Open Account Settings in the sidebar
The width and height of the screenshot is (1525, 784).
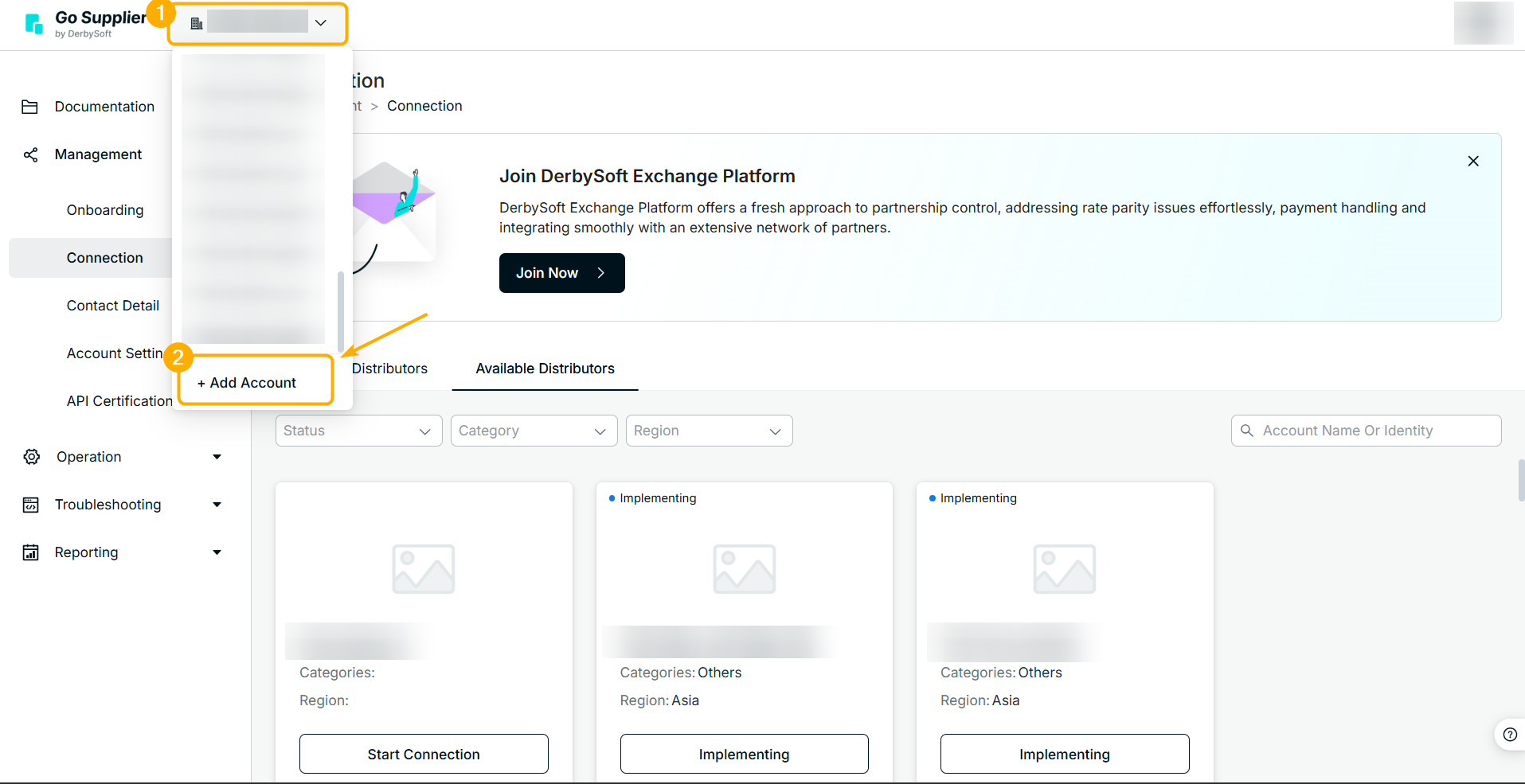[x=115, y=353]
